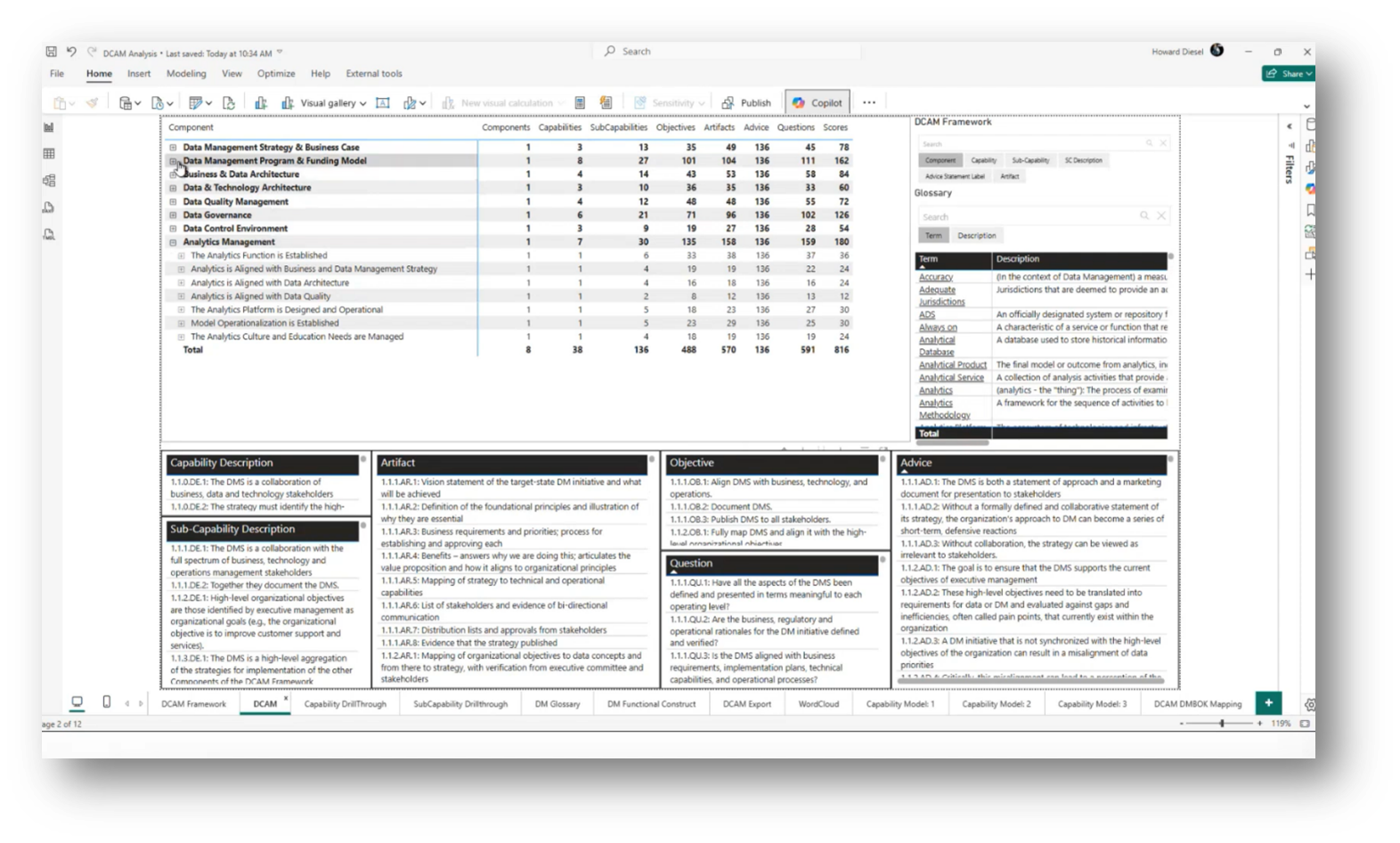Expand the Data Governance row
1400x843 pixels.
(173, 215)
